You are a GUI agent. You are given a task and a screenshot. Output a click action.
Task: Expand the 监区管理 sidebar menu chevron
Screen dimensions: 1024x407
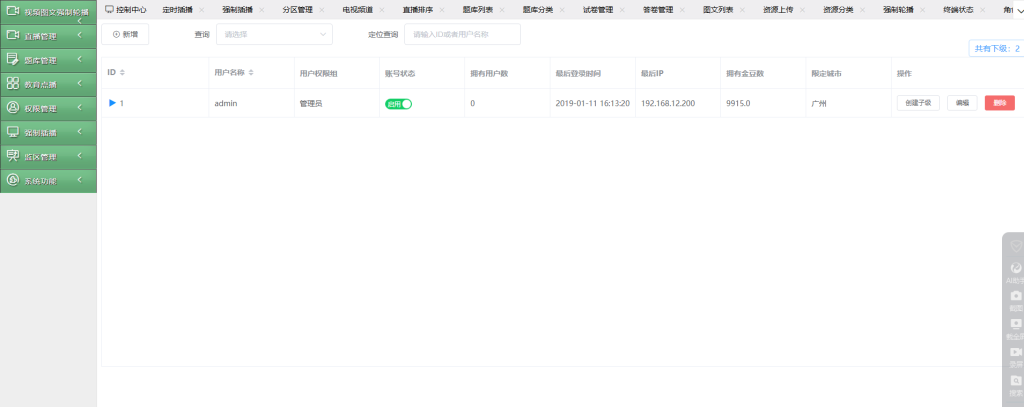79,156
